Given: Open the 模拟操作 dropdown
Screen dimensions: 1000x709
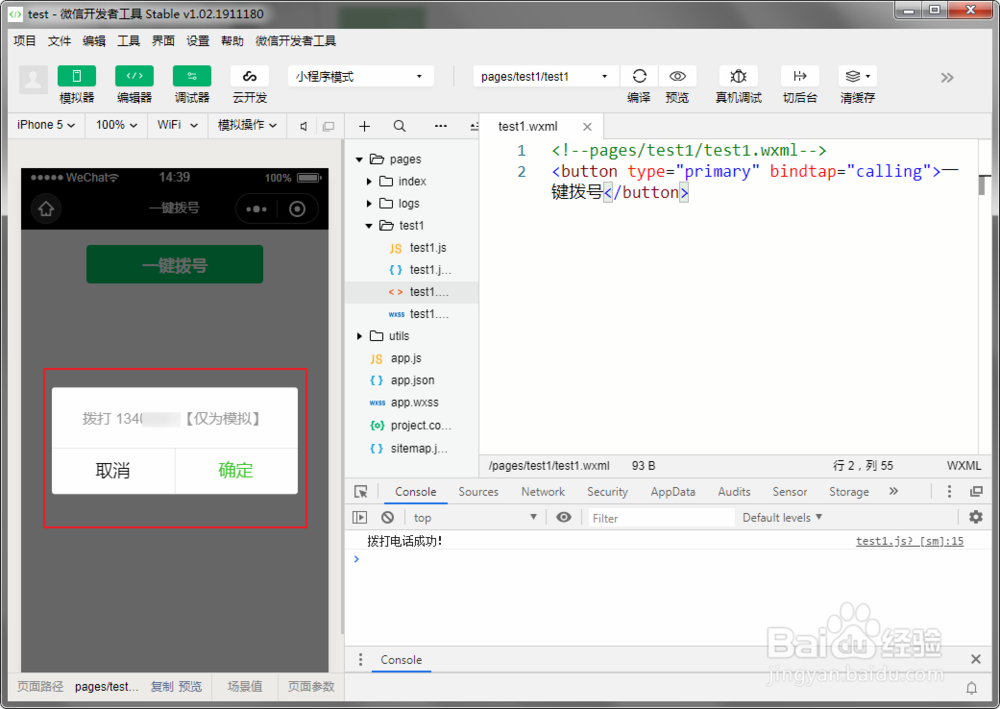Looking at the screenshot, I should click(x=247, y=125).
